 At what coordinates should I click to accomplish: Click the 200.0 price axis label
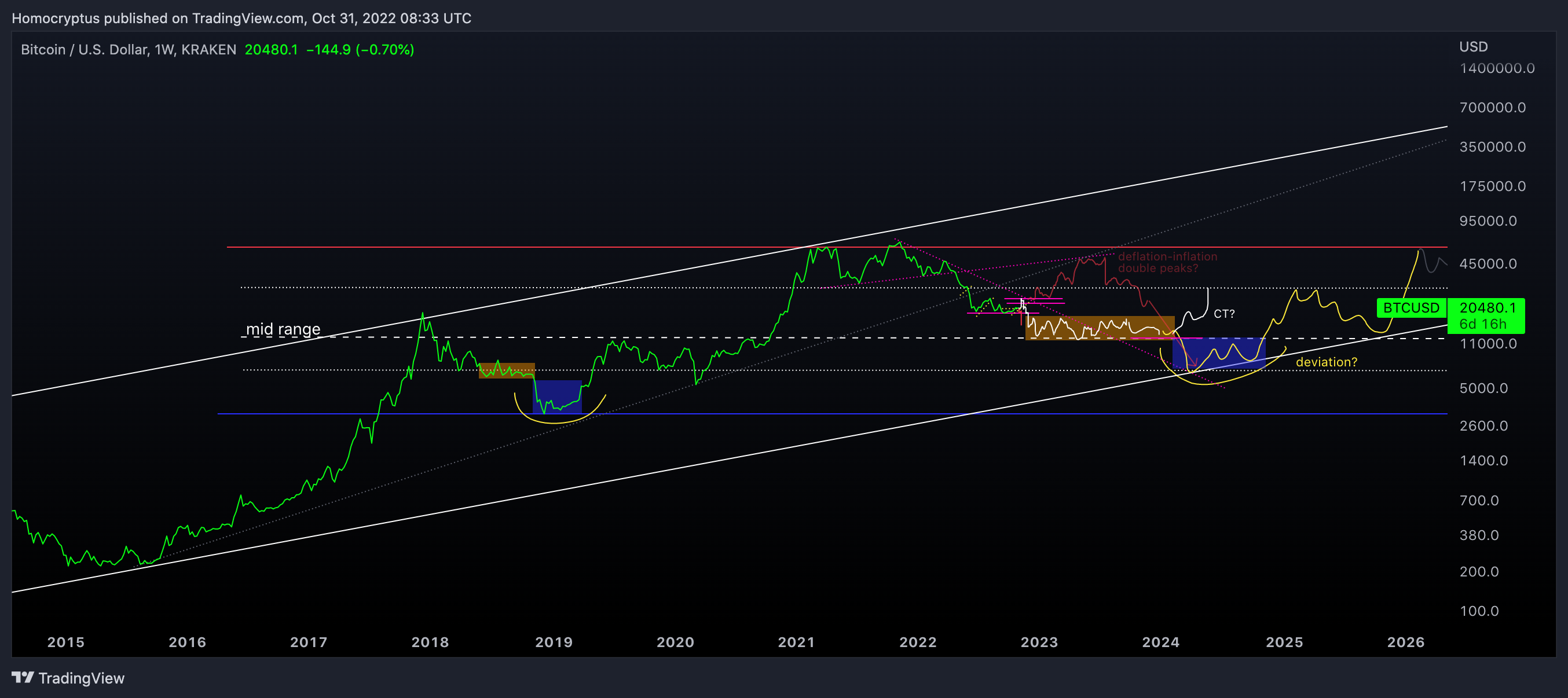pos(1479,572)
